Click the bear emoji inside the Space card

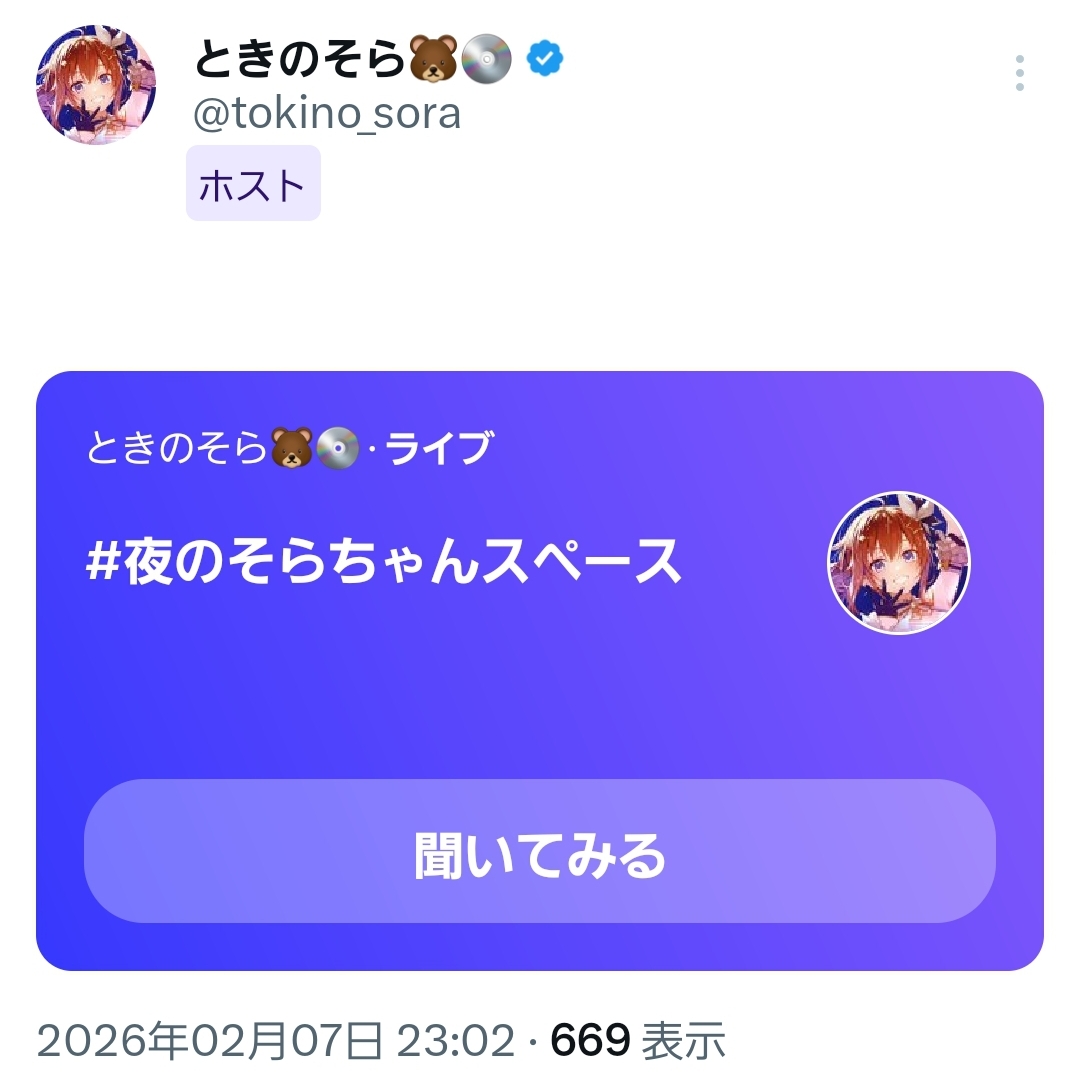(x=292, y=447)
